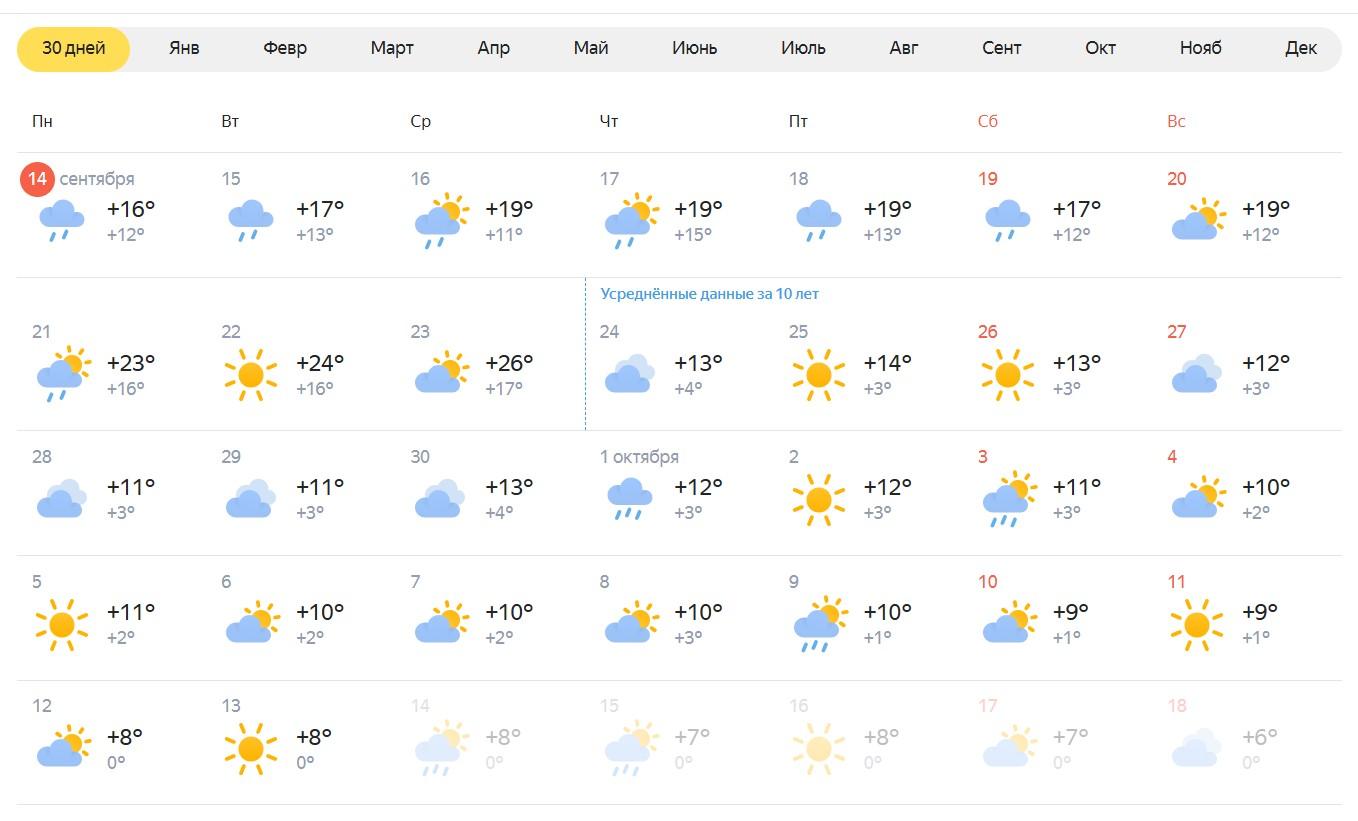Click sun icon for September 26
Viewport: 1358px width, 821px height.
(1008, 375)
